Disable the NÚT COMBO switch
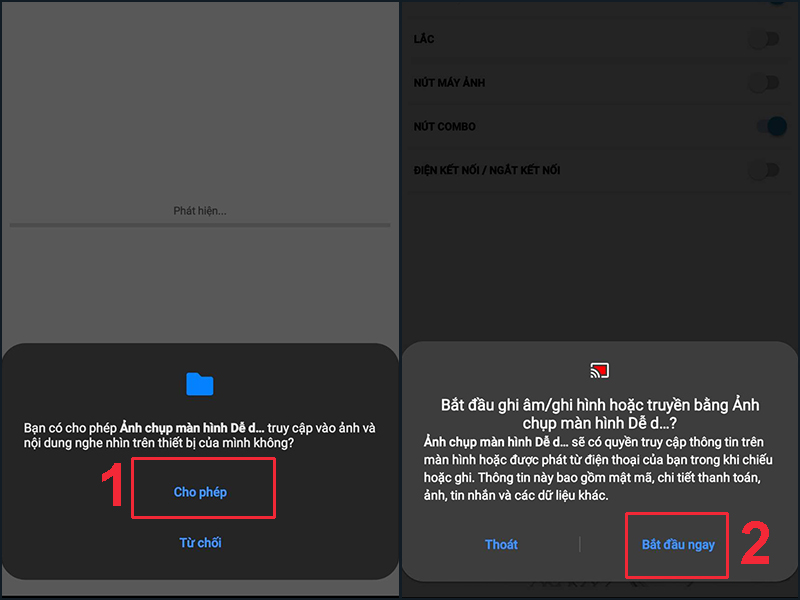Screen dimensions: 800x600 [x=771, y=126]
